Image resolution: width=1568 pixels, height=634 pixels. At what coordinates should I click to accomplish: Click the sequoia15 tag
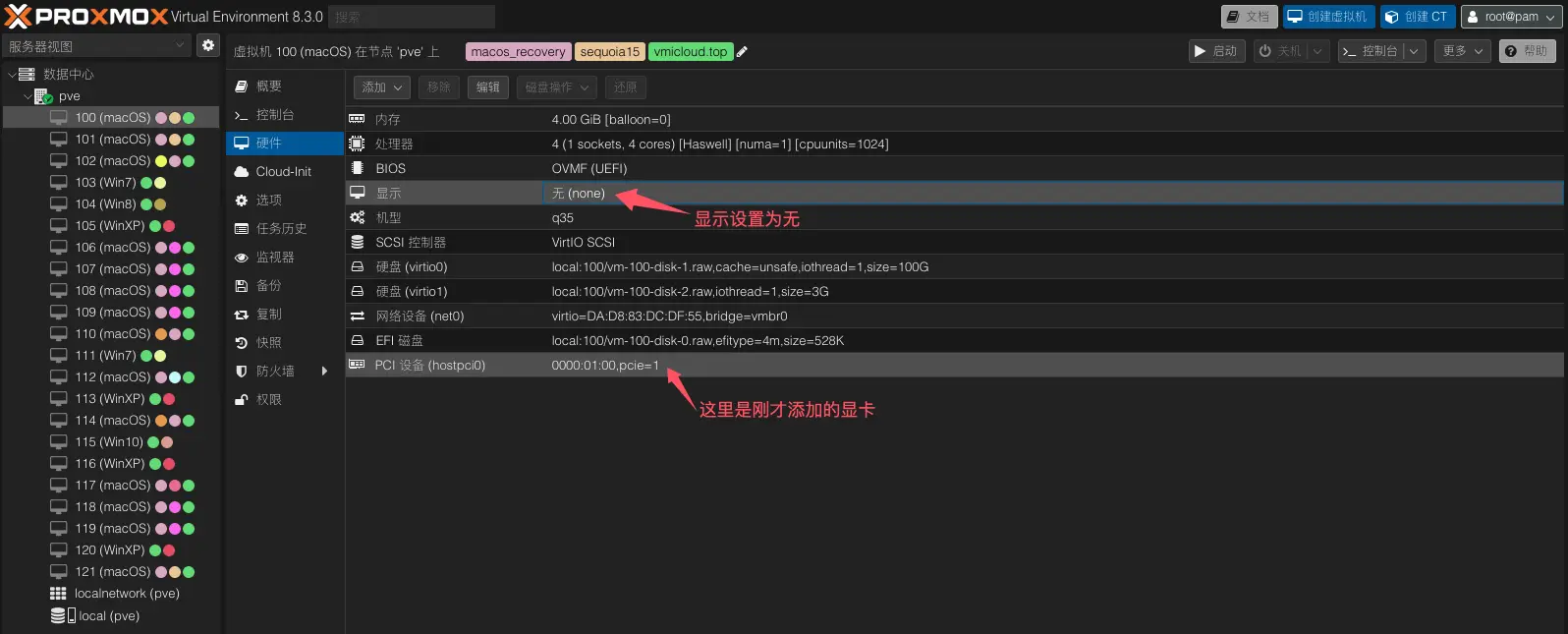point(609,52)
